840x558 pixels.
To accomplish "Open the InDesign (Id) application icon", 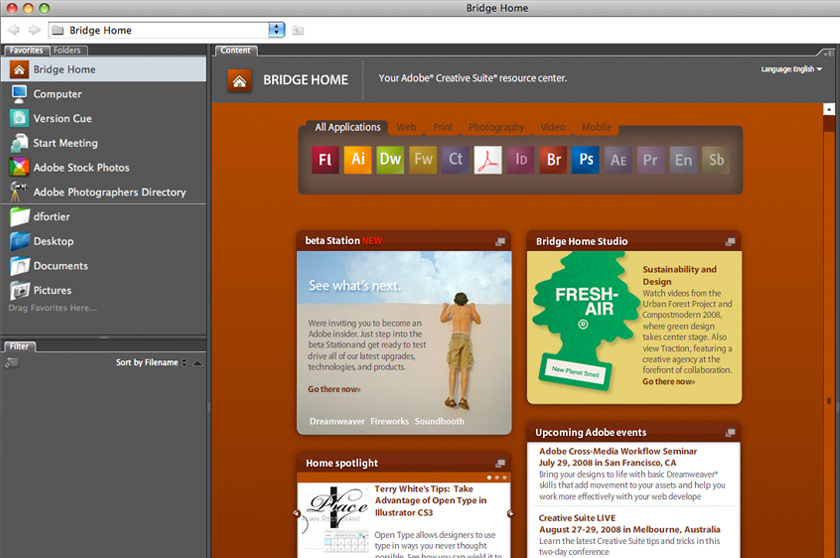I will [521, 160].
